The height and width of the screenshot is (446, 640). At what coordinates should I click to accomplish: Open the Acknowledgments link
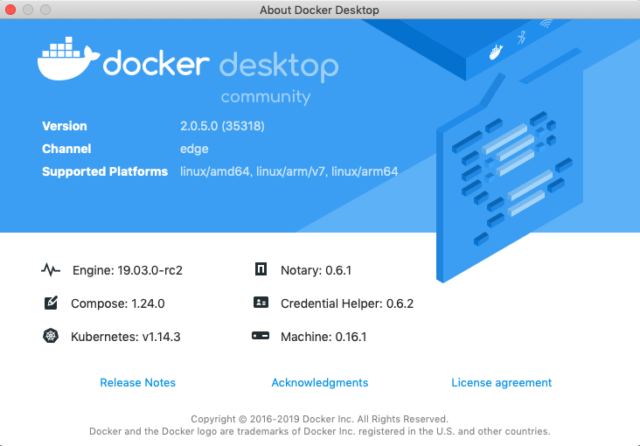coord(320,383)
